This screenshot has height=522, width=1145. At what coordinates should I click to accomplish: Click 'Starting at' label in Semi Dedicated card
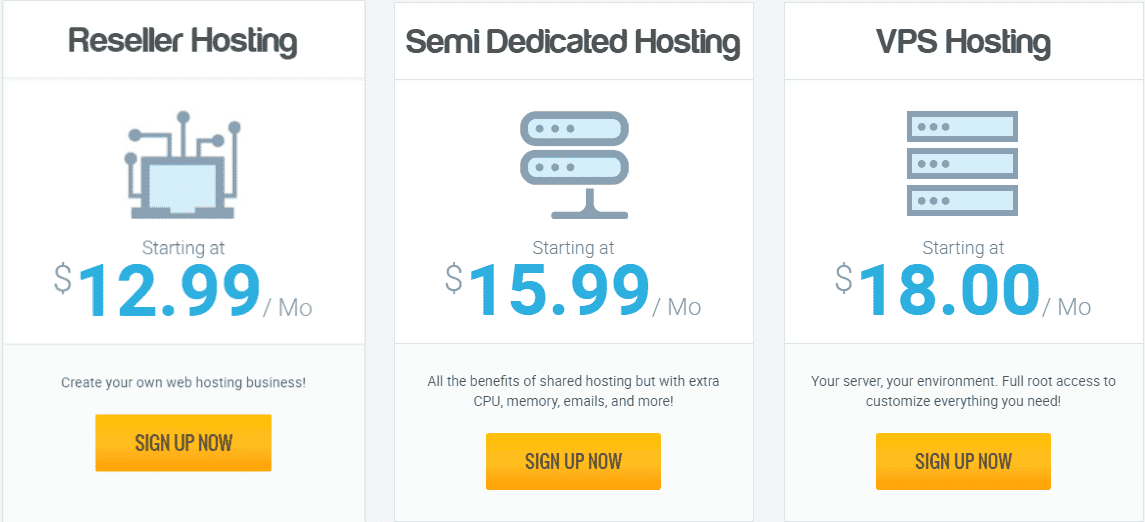(573, 248)
